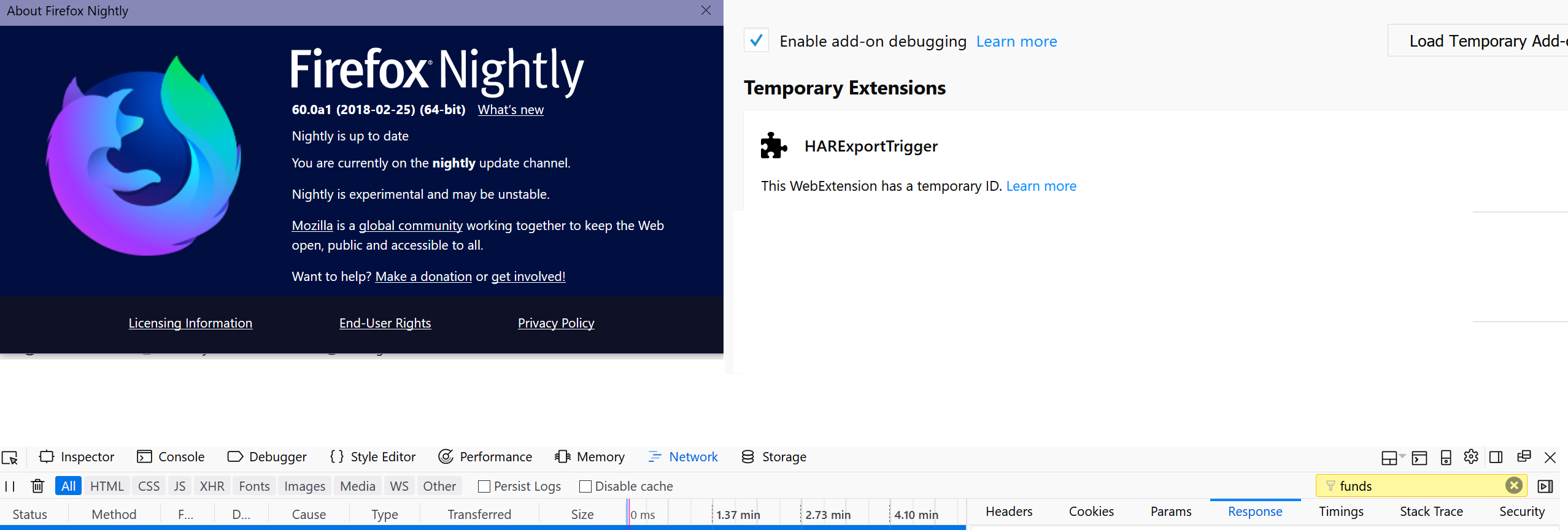Select the Response details tab
Screen dimensions: 1568x530
click(x=1255, y=512)
